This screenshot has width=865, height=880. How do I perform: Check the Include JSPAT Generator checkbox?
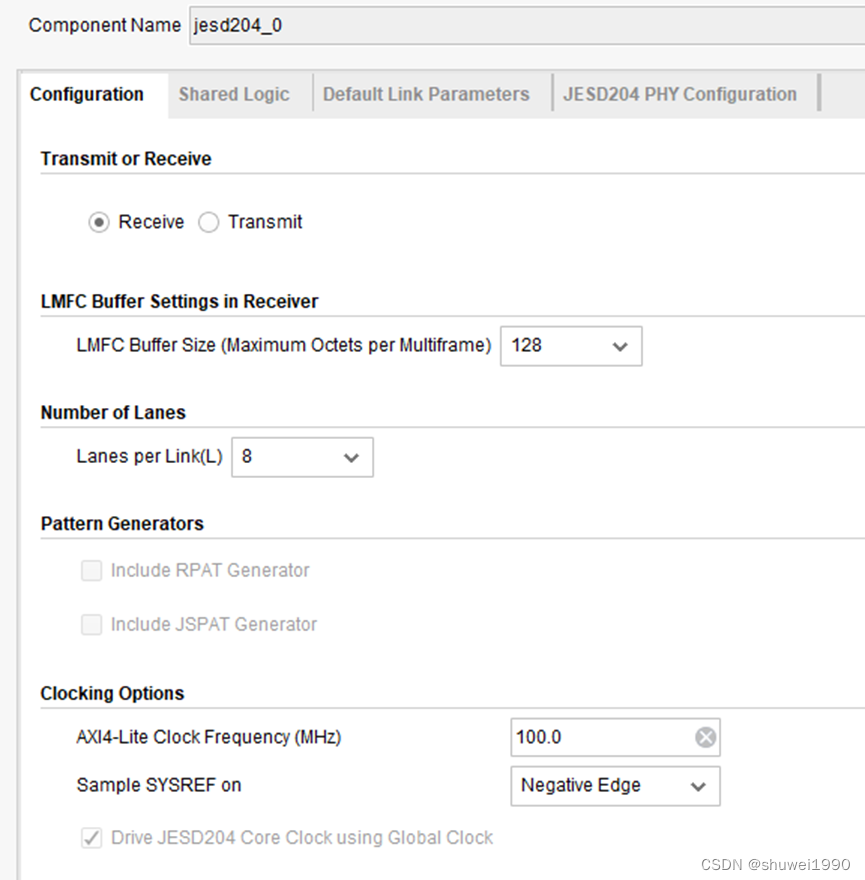point(91,624)
